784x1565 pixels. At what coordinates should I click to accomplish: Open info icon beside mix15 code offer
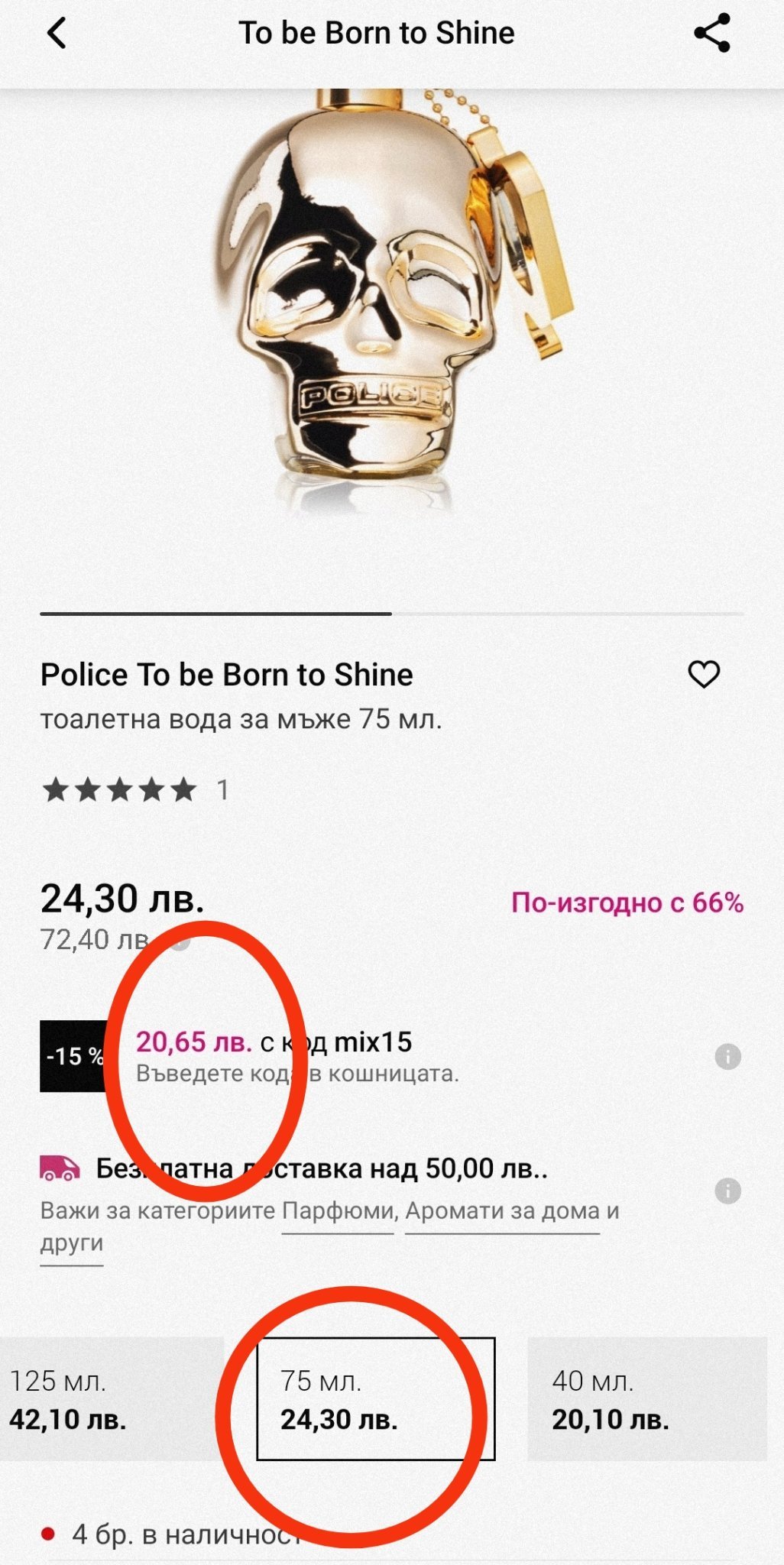[x=727, y=1057]
